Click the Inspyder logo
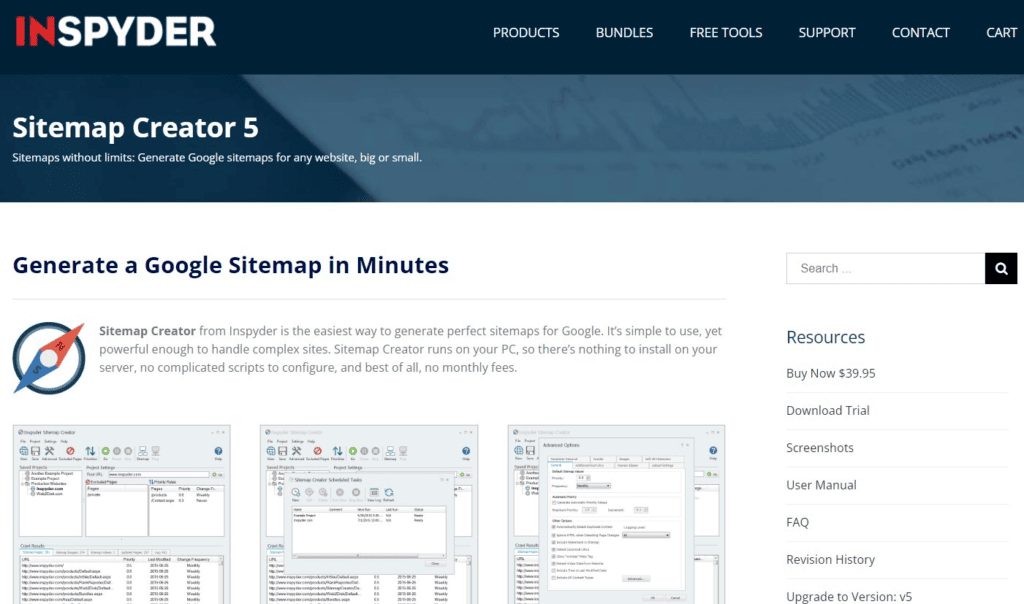 tap(116, 31)
